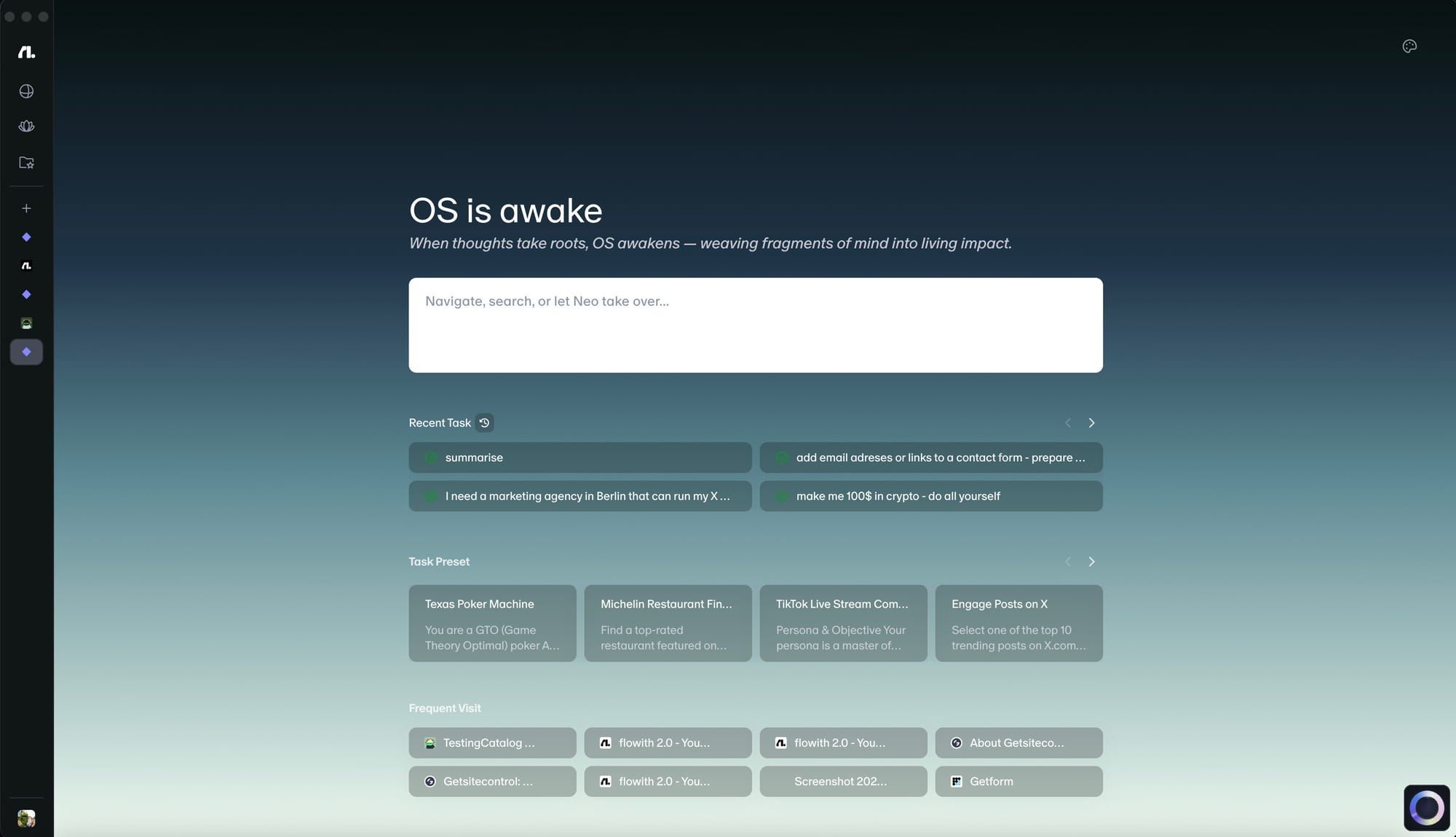Switch to the TestingCatalog sidebar tab
Image resolution: width=1456 pixels, height=837 pixels.
click(x=26, y=323)
